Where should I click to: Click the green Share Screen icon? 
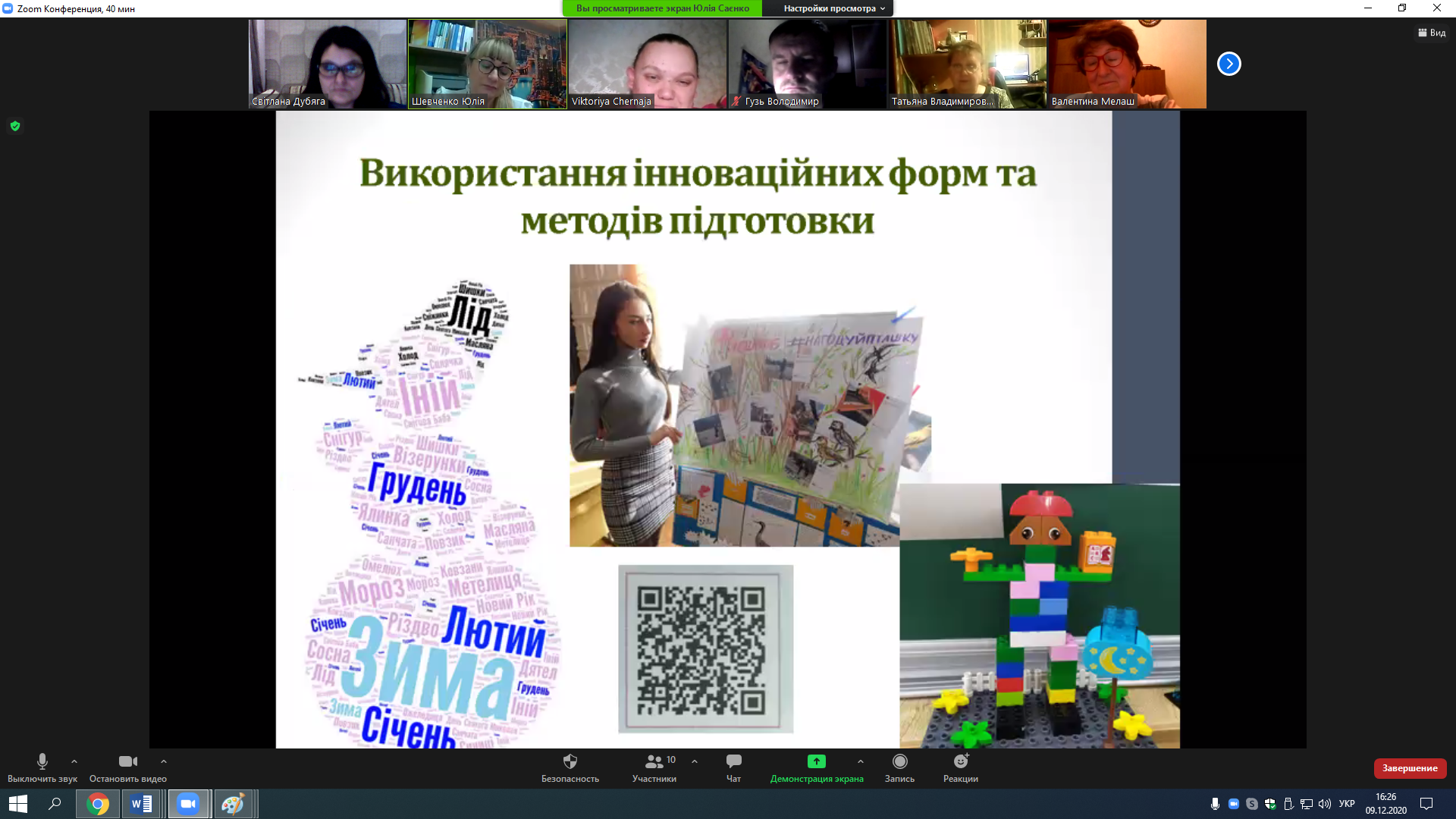[816, 761]
